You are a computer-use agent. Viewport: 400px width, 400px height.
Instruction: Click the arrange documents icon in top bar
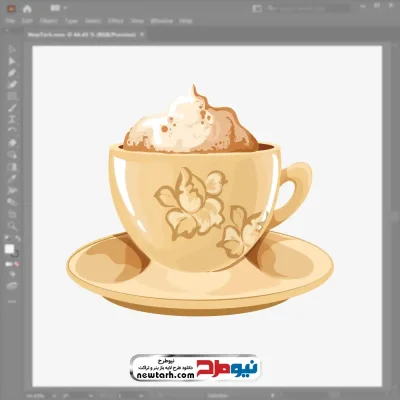coord(55,8)
